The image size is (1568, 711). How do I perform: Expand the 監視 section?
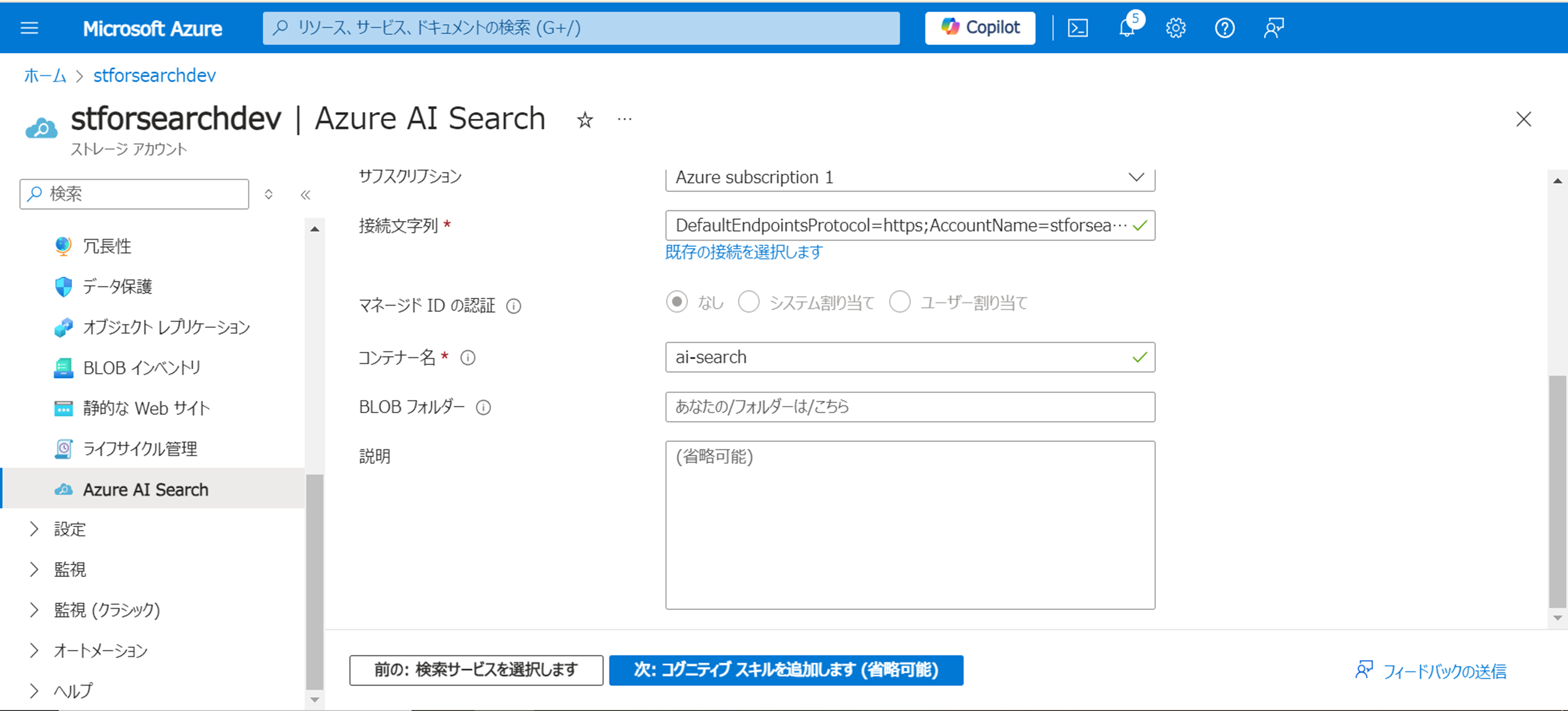pyautogui.click(x=34, y=570)
